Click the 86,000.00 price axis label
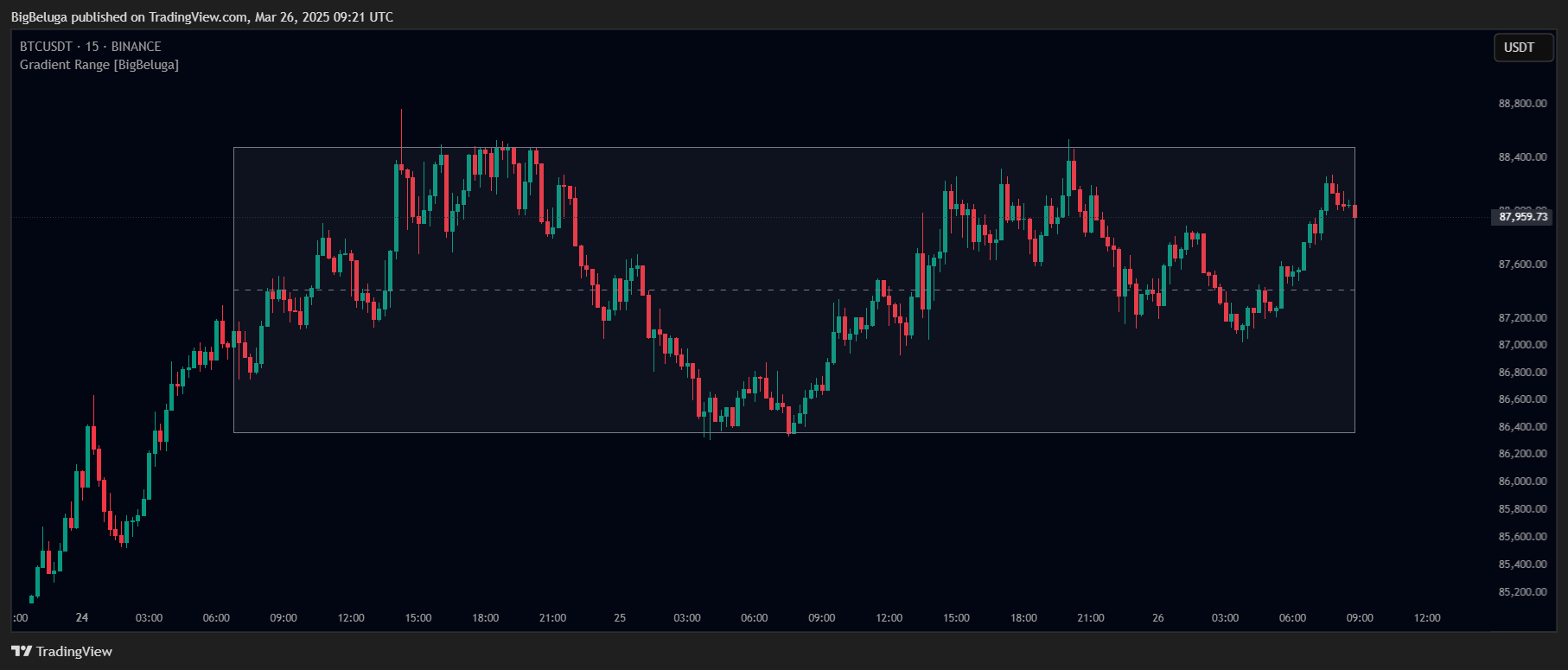This screenshot has height=670, width=1568. tap(1522, 482)
